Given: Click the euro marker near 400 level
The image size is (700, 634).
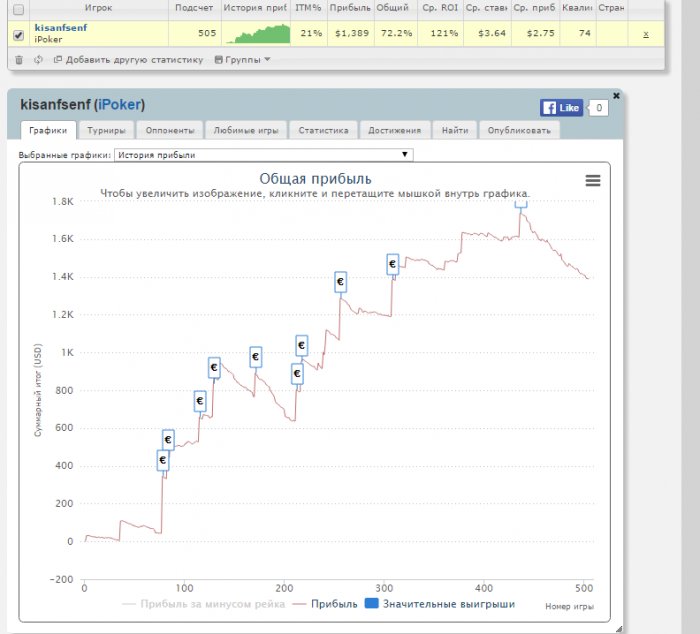Looking at the screenshot, I should tap(163, 460).
